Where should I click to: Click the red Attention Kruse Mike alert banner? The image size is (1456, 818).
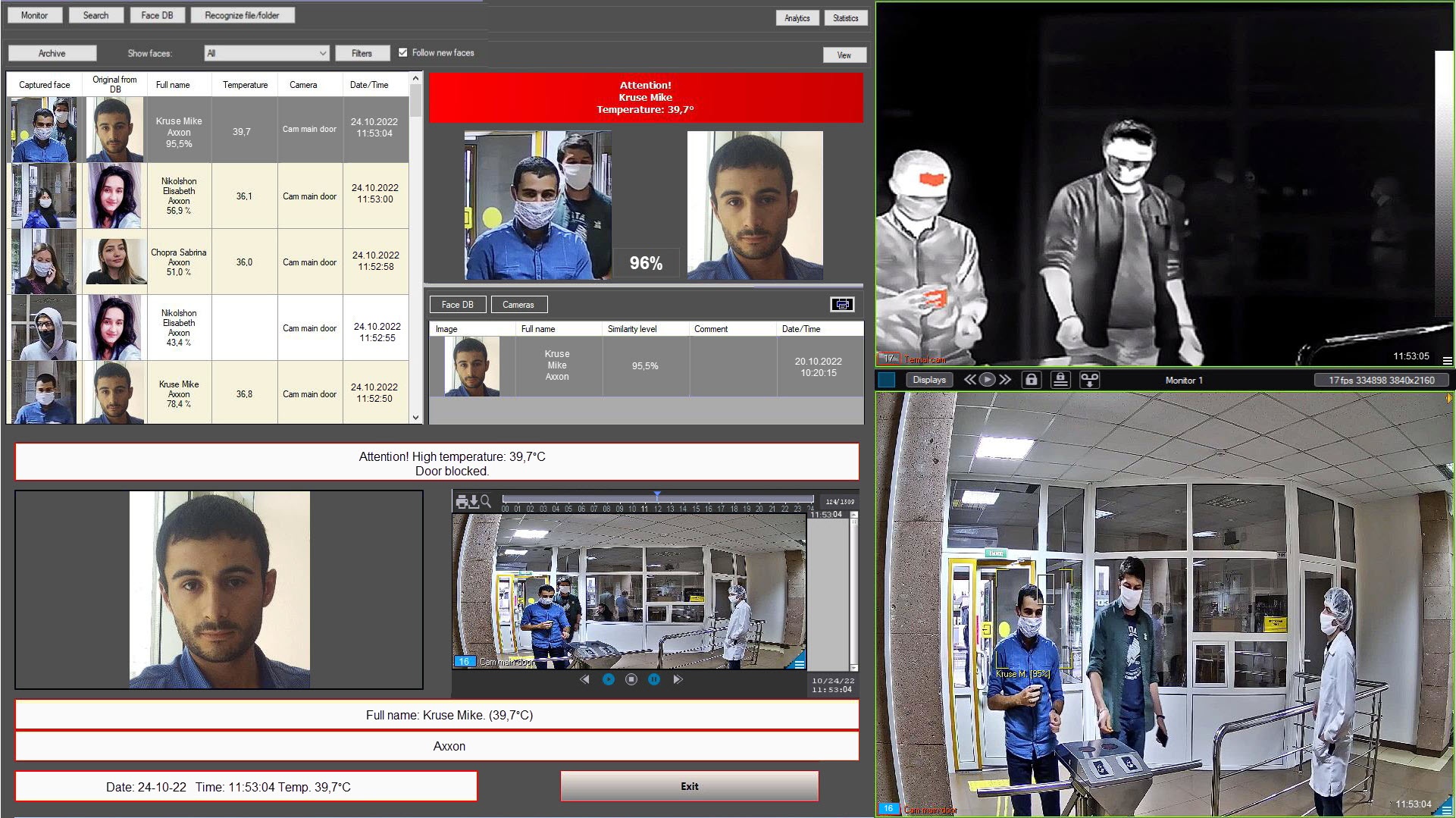[x=646, y=98]
